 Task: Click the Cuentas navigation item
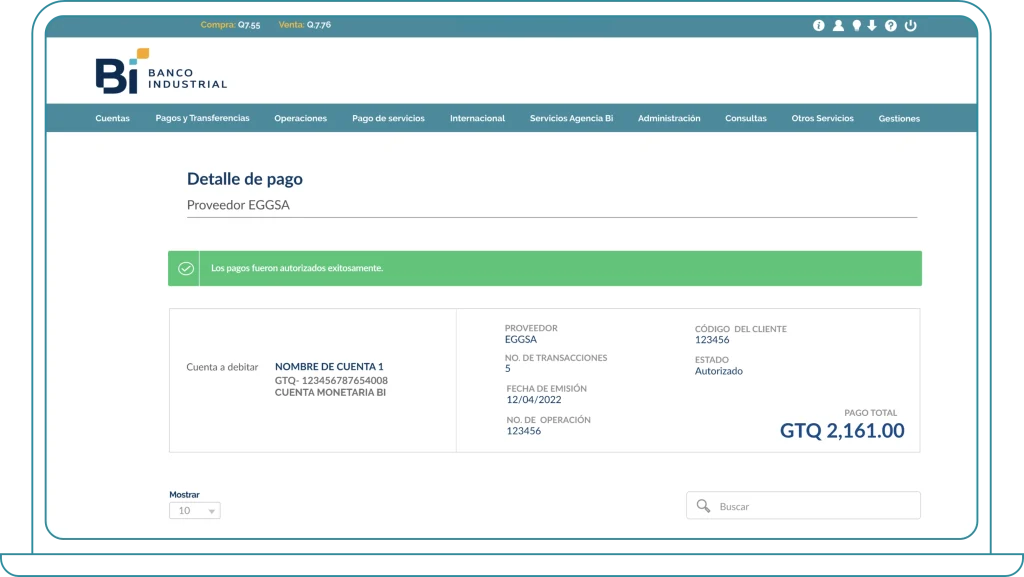112,117
